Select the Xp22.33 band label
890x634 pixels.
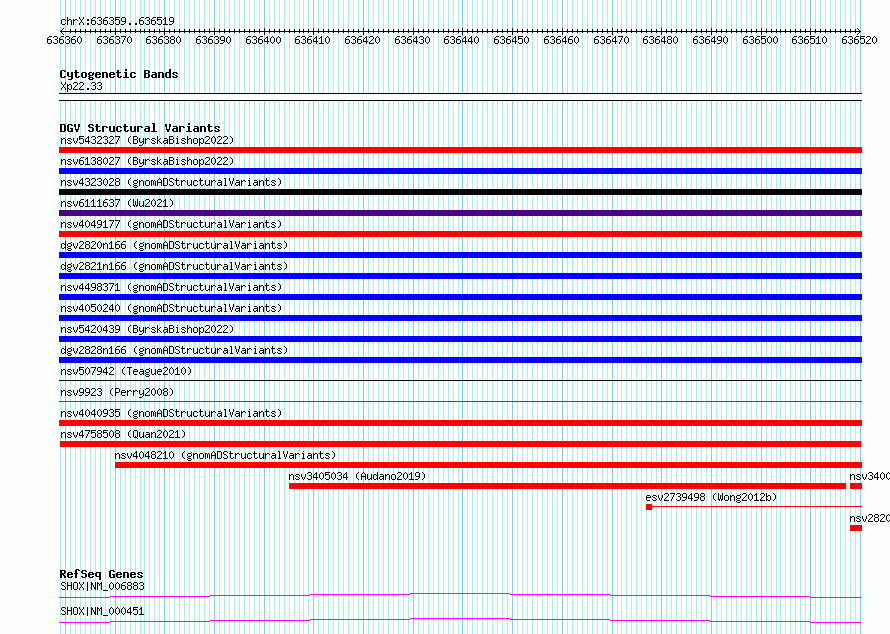click(x=81, y=86)
